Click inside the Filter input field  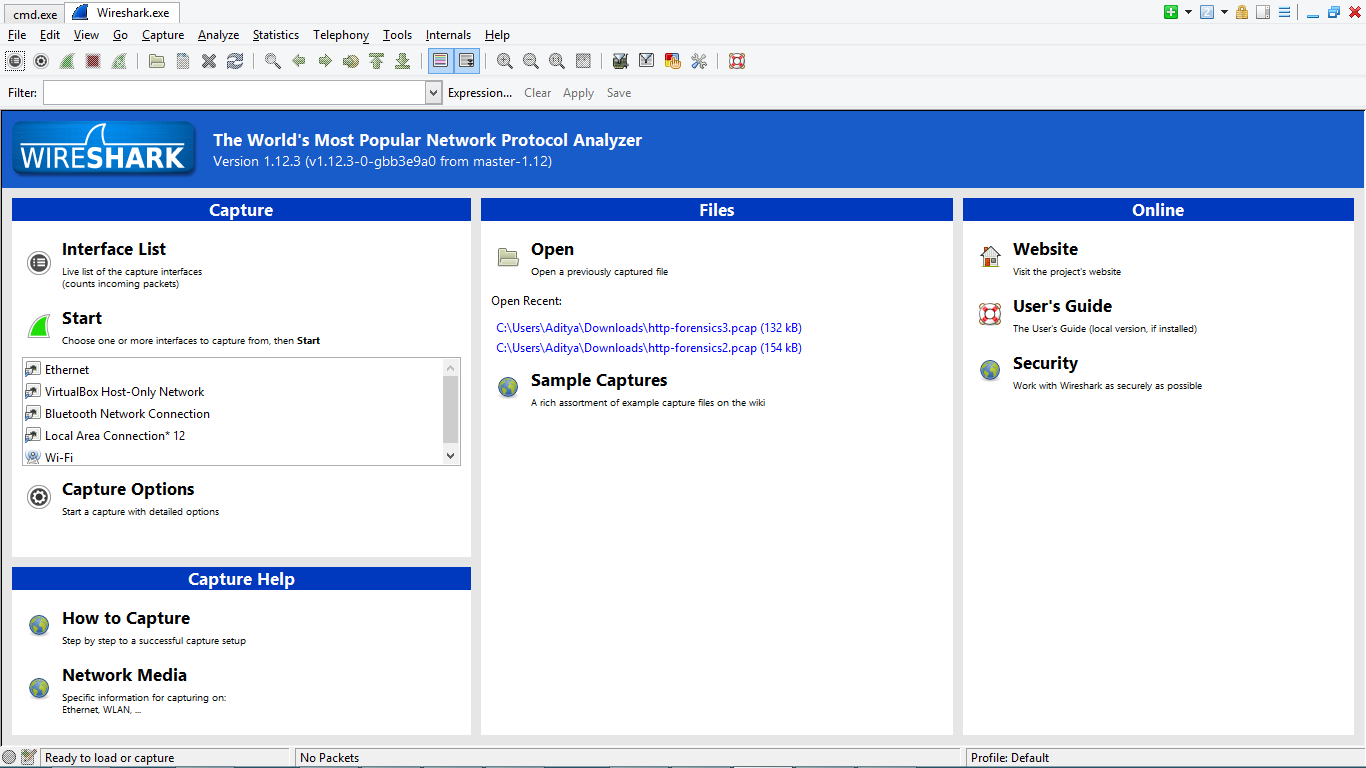click(234, 93)
